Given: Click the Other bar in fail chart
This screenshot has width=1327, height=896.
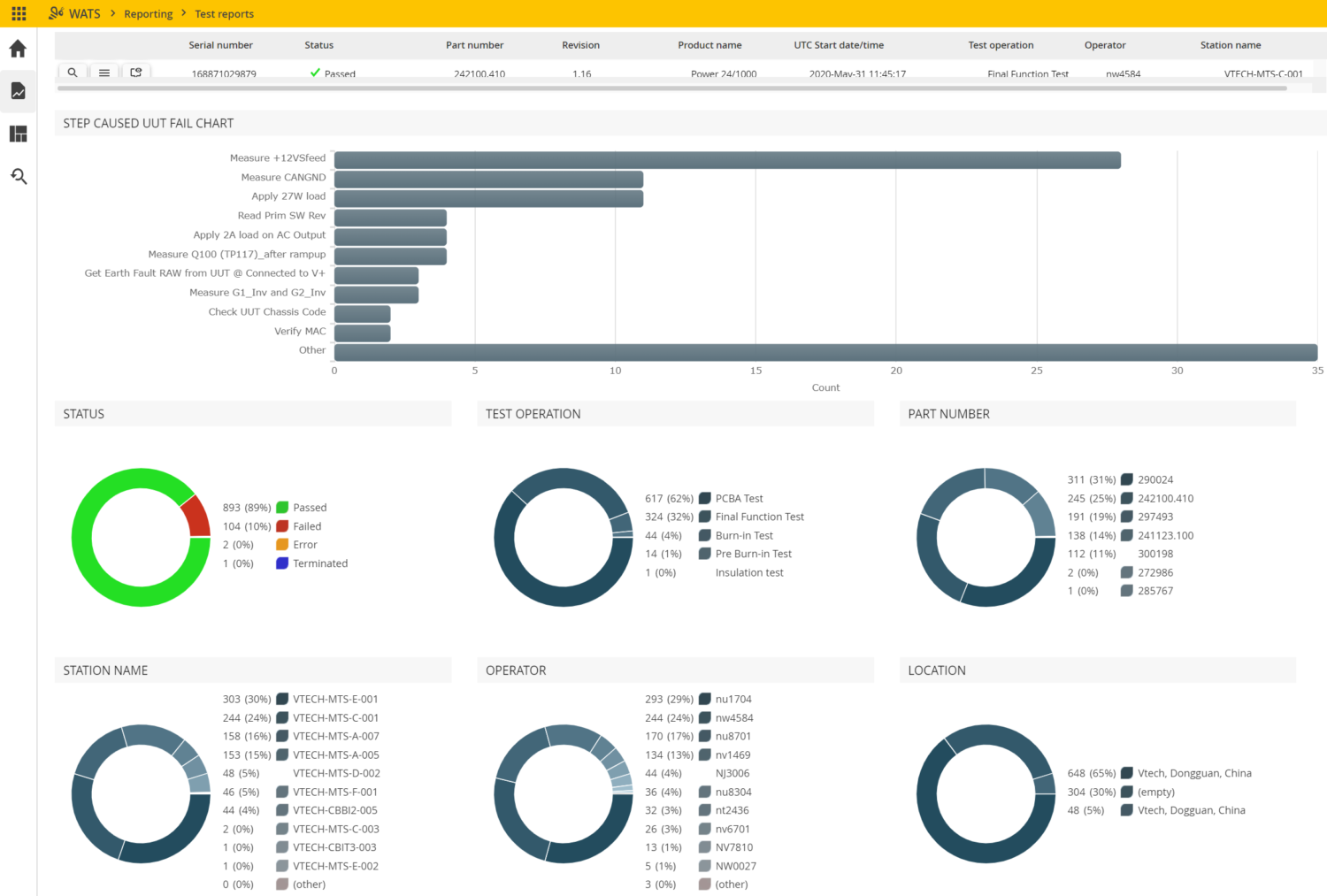Looking at the screenshot, I should 825,352.
